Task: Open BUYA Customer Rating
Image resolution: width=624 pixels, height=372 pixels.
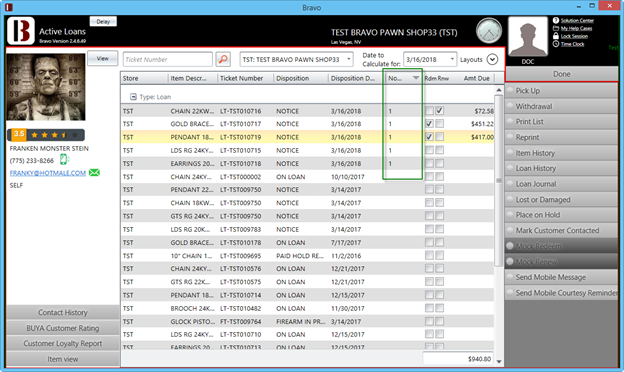Action: pos(63,328)
